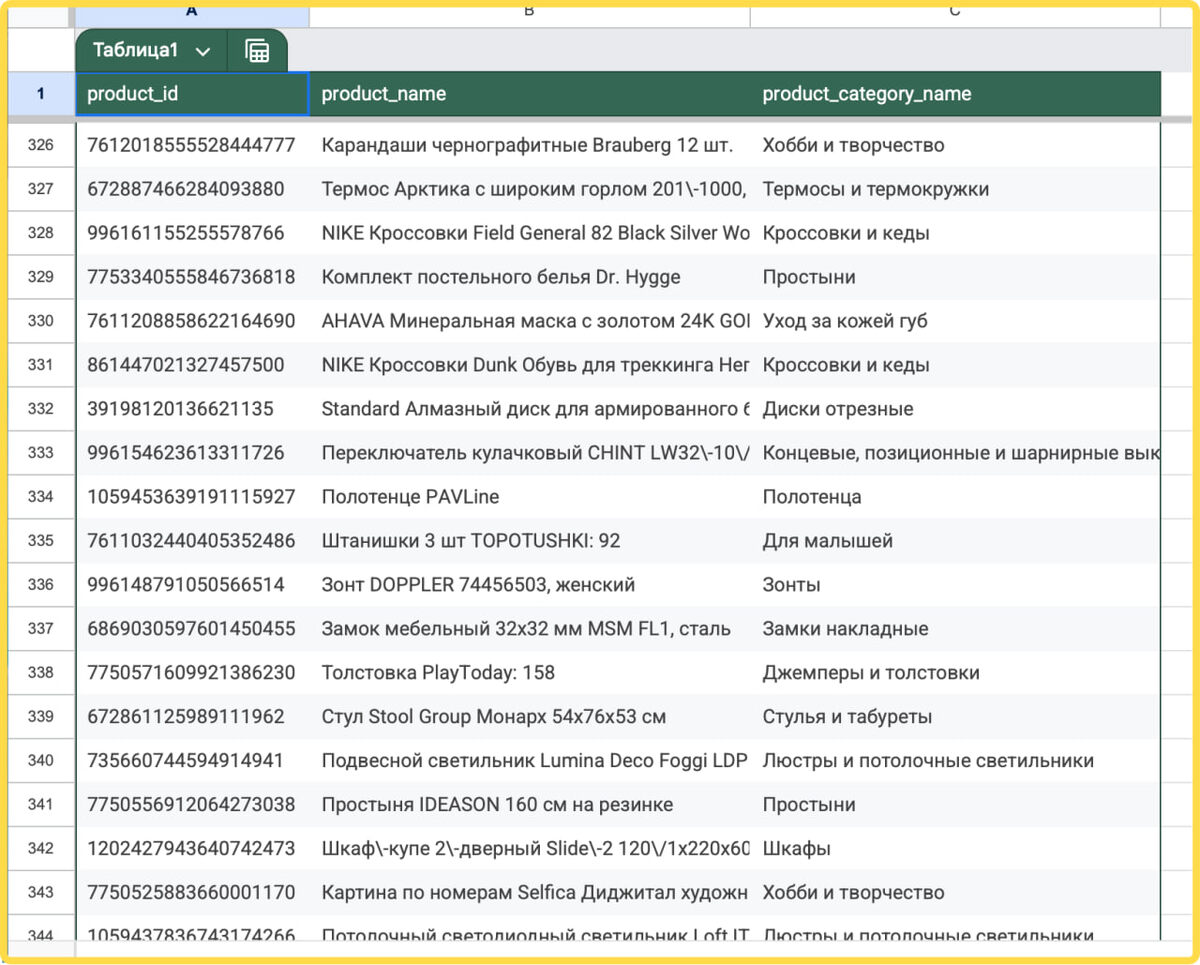Select the Шкафы category cell
The image size is (1200, 965).
click(x=955, y=849)
